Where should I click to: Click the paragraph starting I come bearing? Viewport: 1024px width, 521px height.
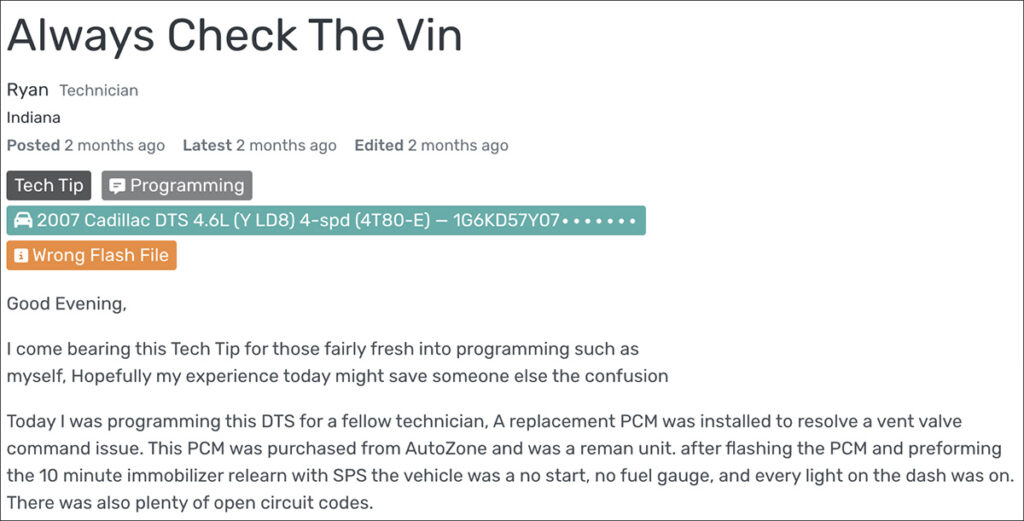tap(337, 363)
